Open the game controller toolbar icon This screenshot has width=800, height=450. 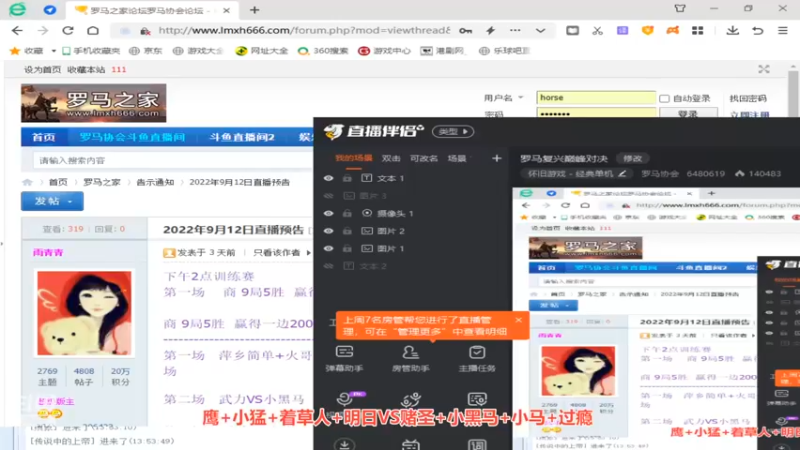pyautogui.click(x=672, y=31)
